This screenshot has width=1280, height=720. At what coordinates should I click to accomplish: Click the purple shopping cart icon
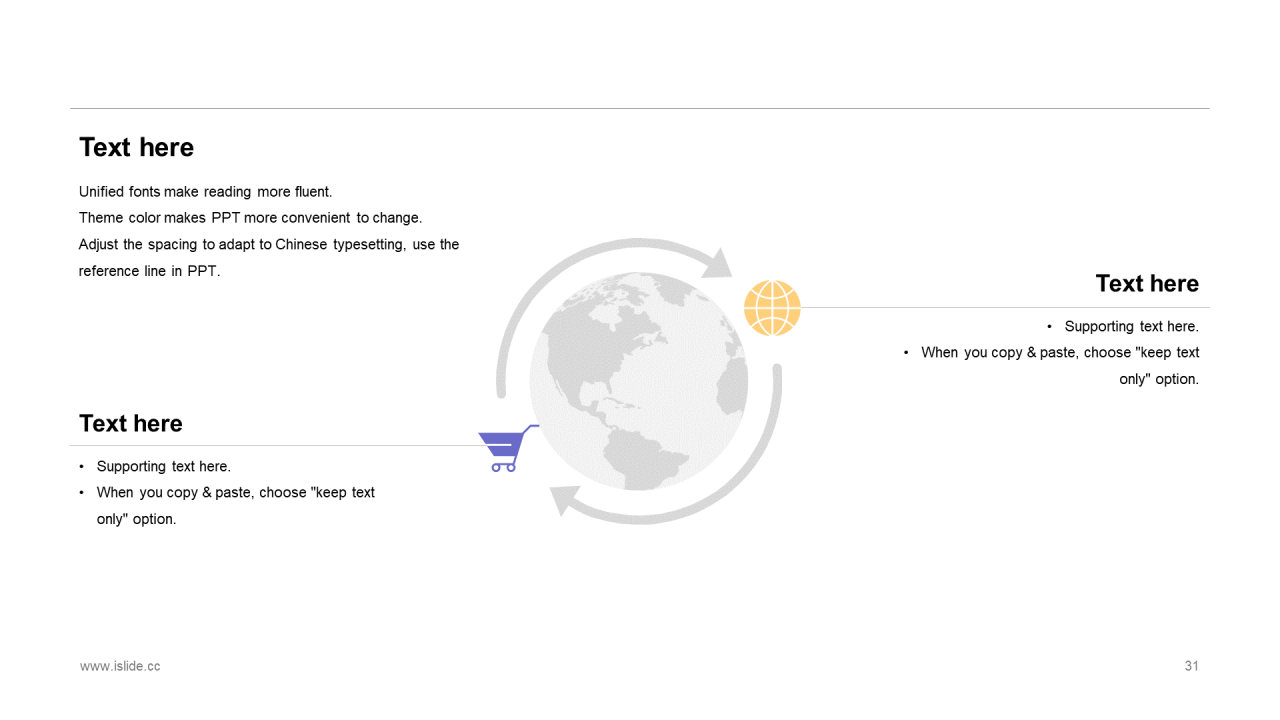508,448
